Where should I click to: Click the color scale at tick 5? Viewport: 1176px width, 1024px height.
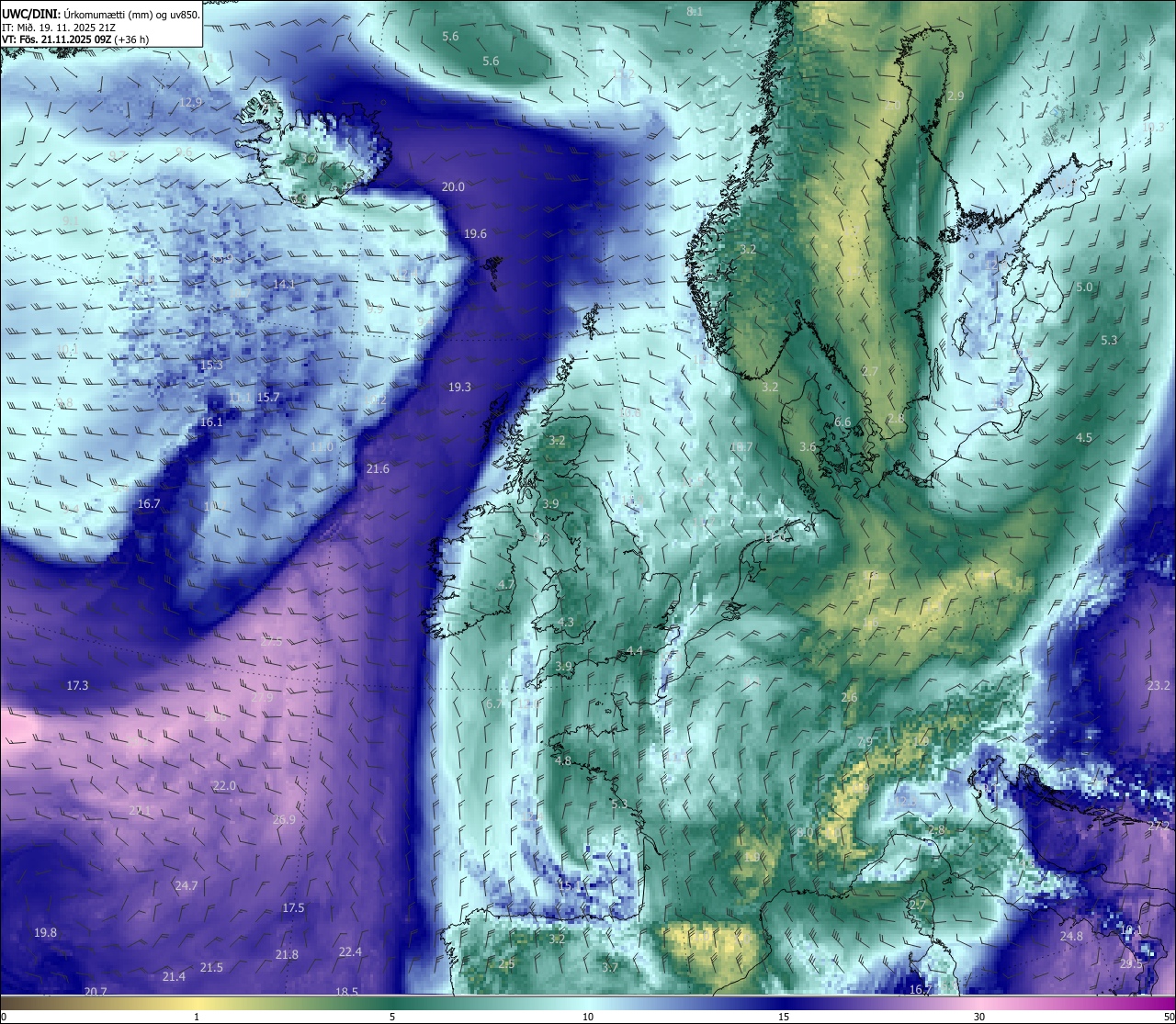(392, 1017)
